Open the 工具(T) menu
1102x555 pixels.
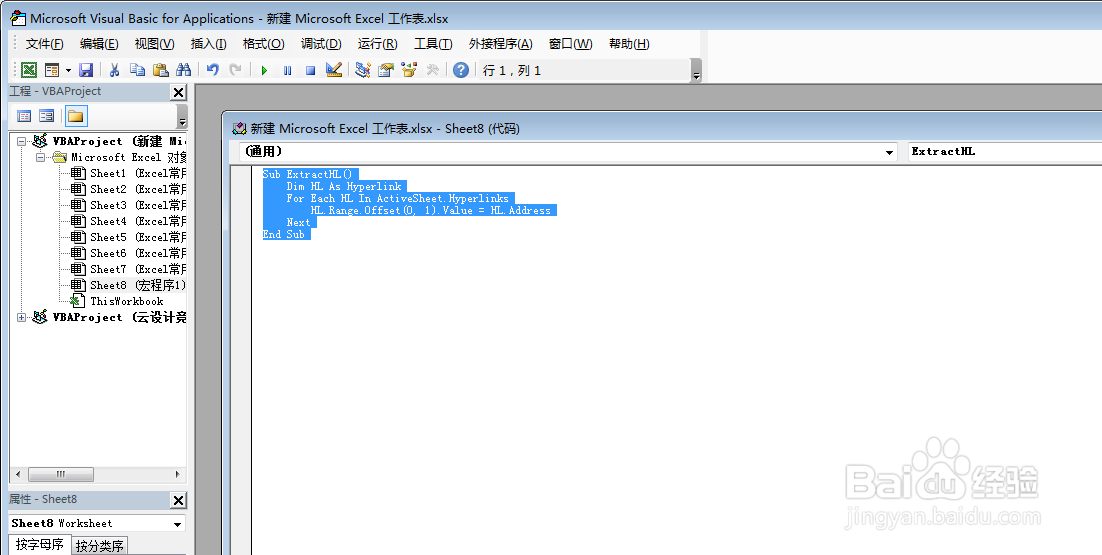tap(433, 44)
